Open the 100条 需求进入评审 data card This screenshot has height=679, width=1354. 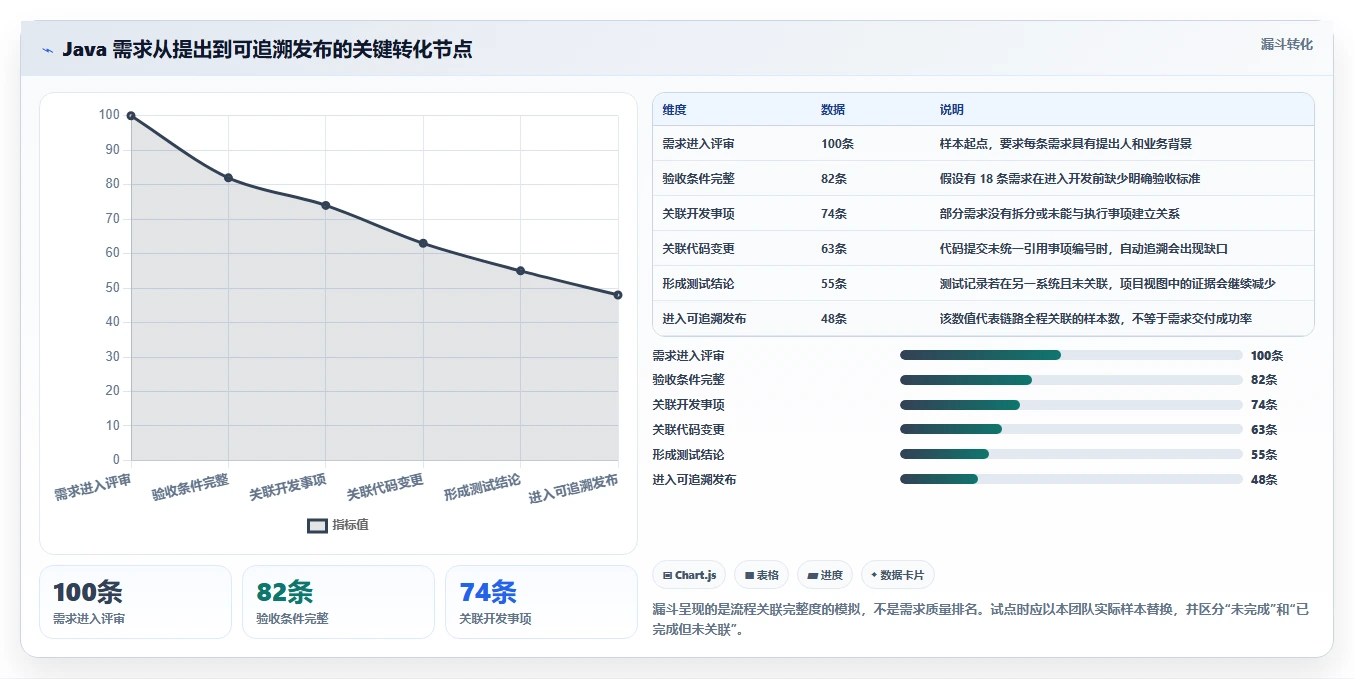coord(135,602)
